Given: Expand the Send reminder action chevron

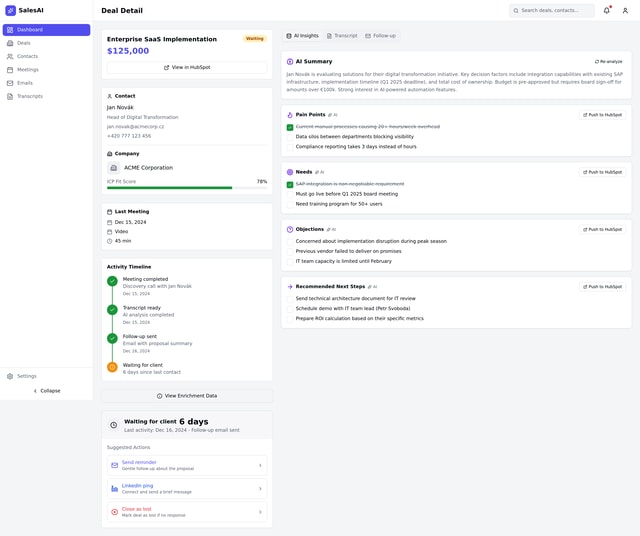Looking at the screenshot, I should pos(260,465).
